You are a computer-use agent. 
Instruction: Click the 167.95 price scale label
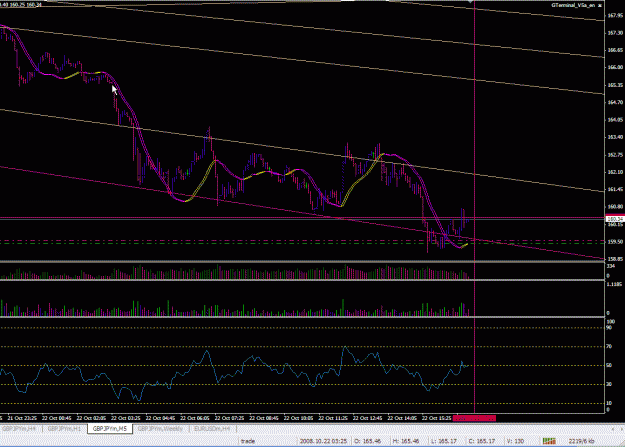pos(615,16)
